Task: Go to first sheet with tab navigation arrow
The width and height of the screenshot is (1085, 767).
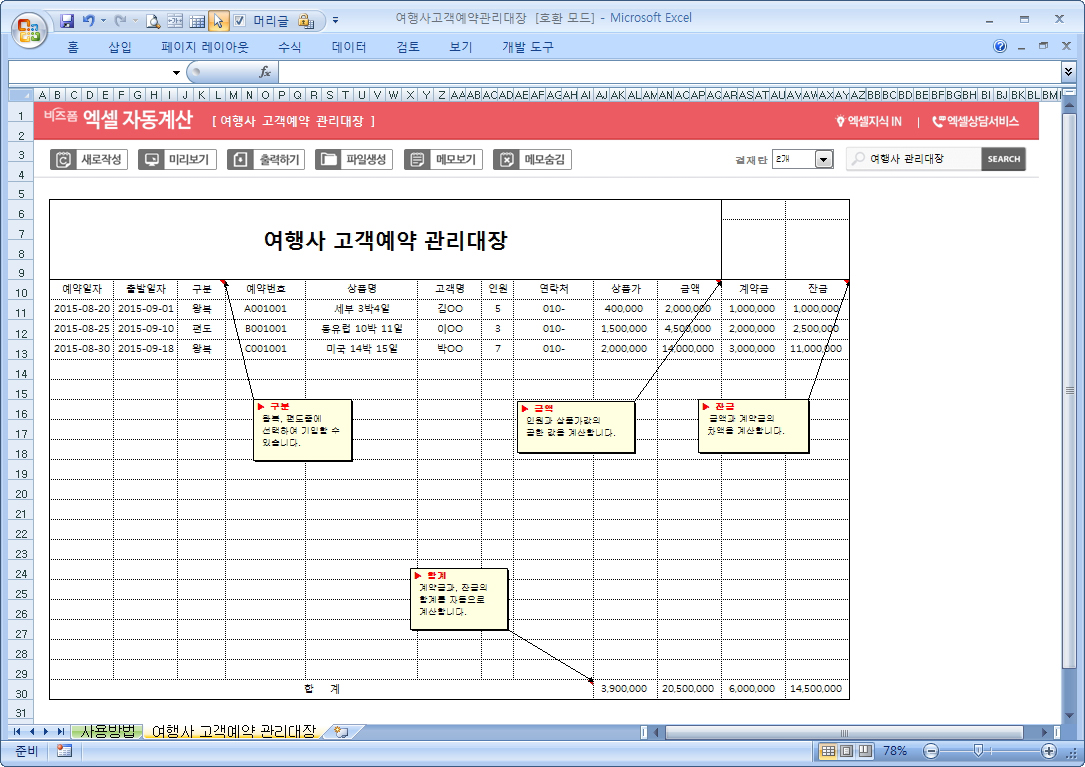Action: click(17, 731)
